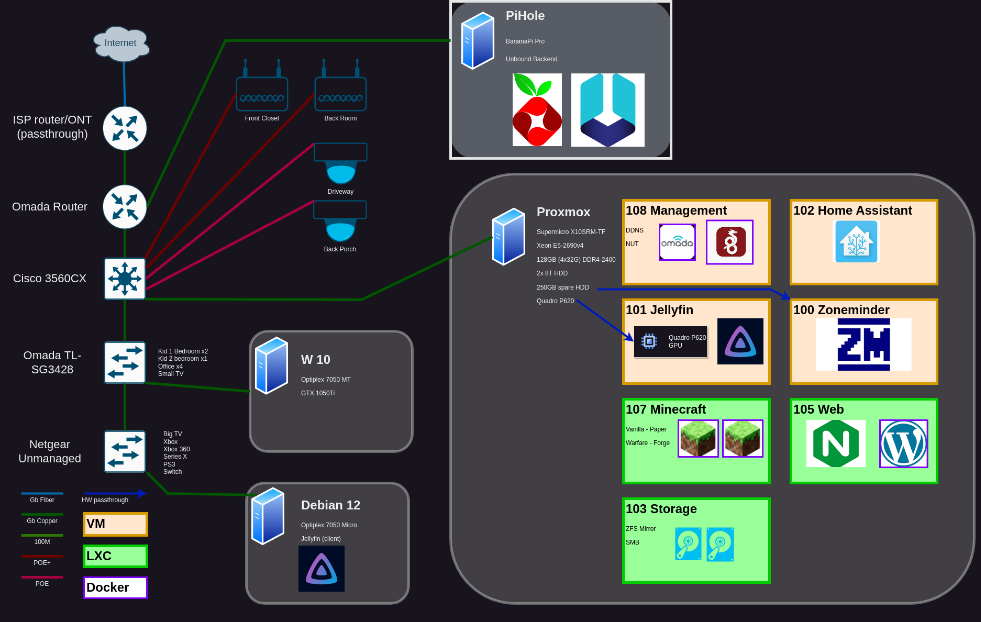Click the Optiplex 7050 Micro text
981x622 pixels.
click(x=328, y=525)
